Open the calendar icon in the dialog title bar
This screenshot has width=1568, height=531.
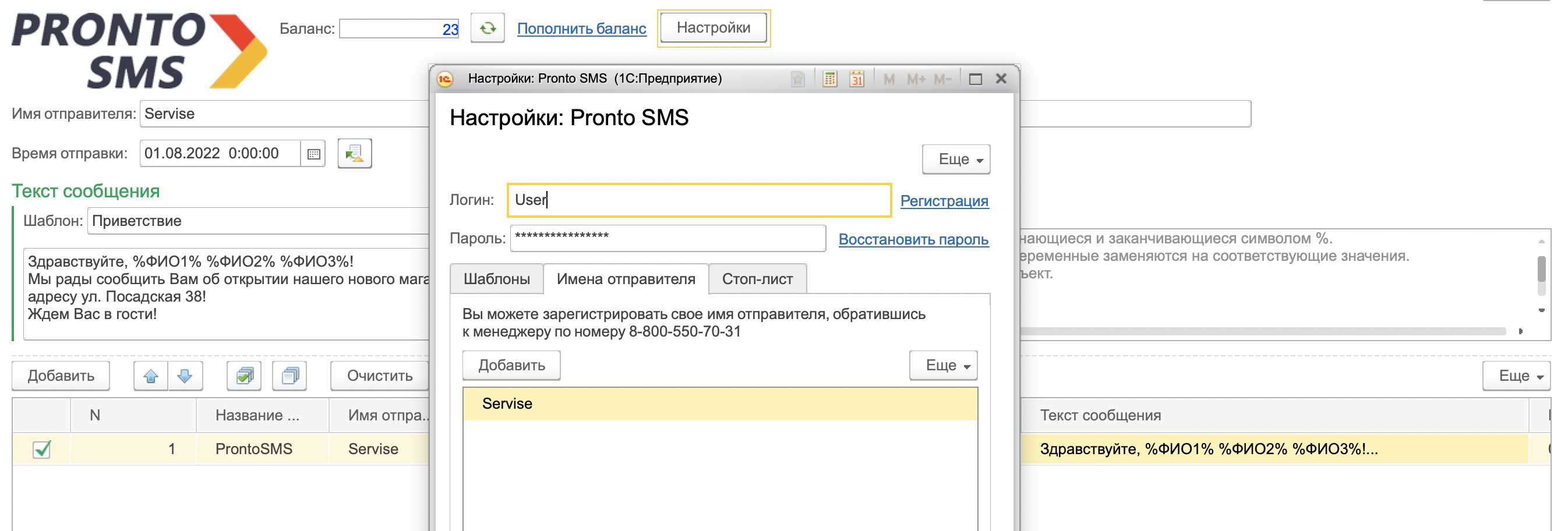coord(856,79)
